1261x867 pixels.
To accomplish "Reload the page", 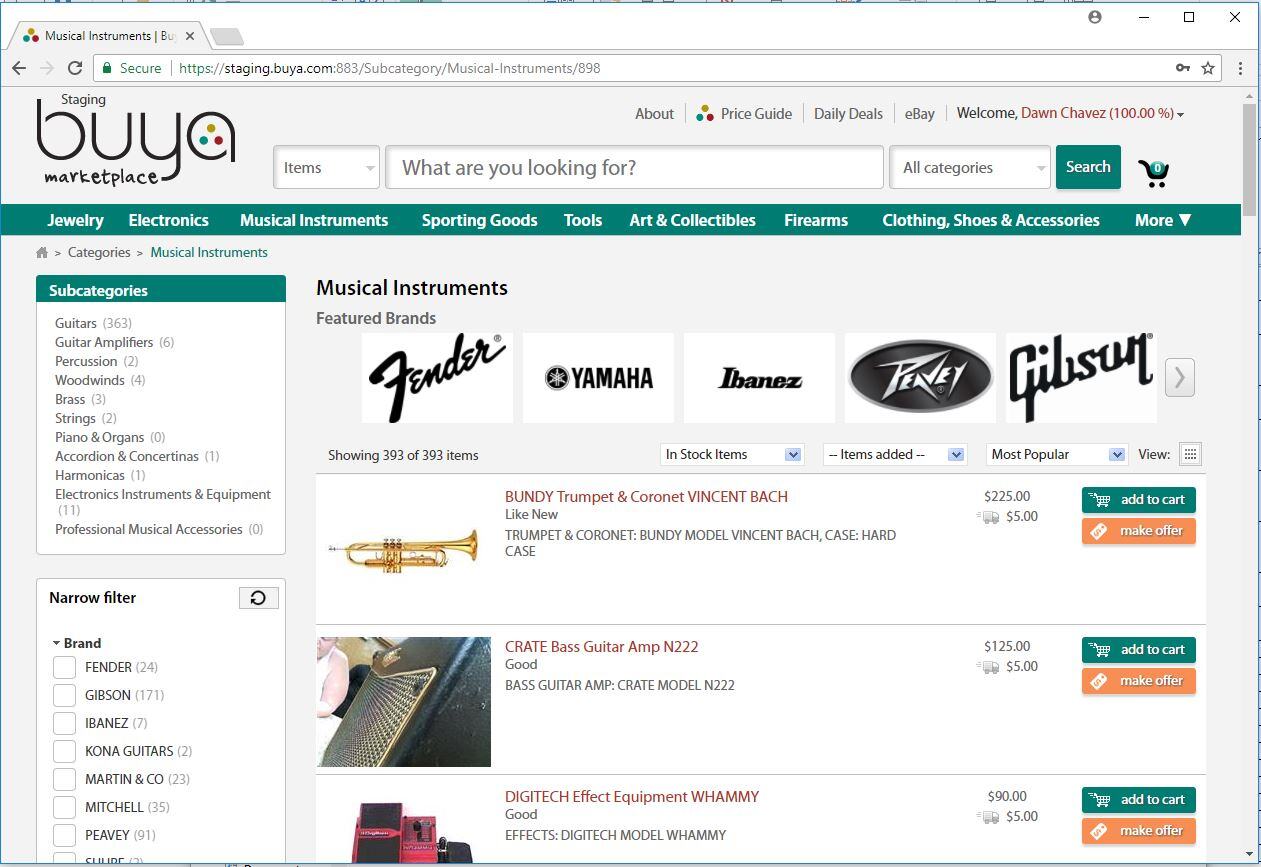I will point(75,68).
